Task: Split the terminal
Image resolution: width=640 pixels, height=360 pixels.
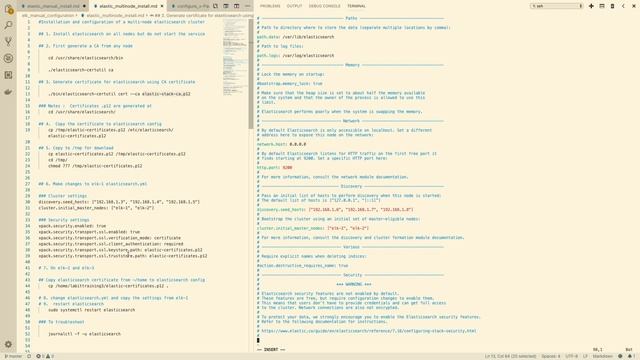Action: pos(602,6)
